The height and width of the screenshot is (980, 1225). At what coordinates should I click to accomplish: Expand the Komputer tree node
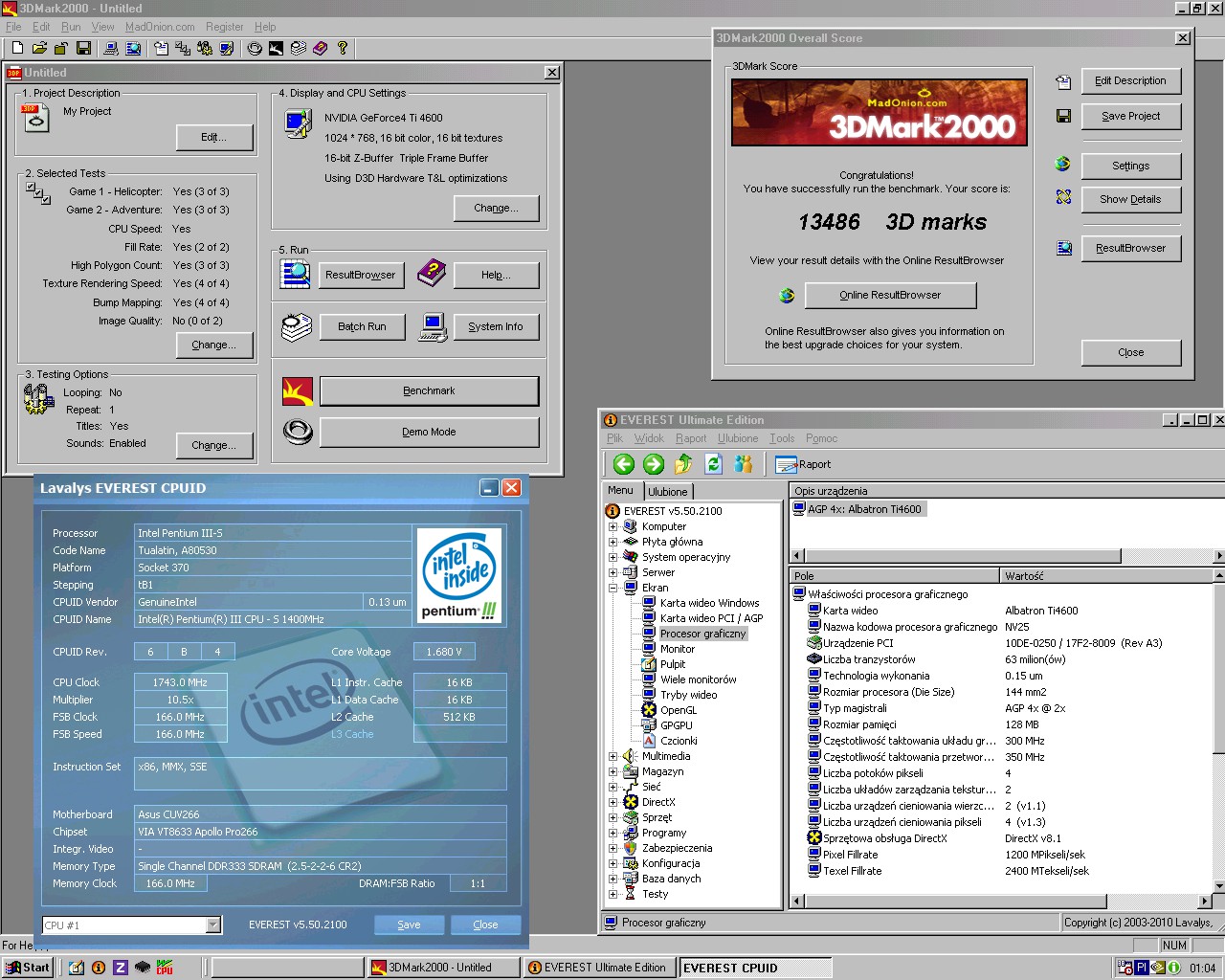(x=613, y=526)
